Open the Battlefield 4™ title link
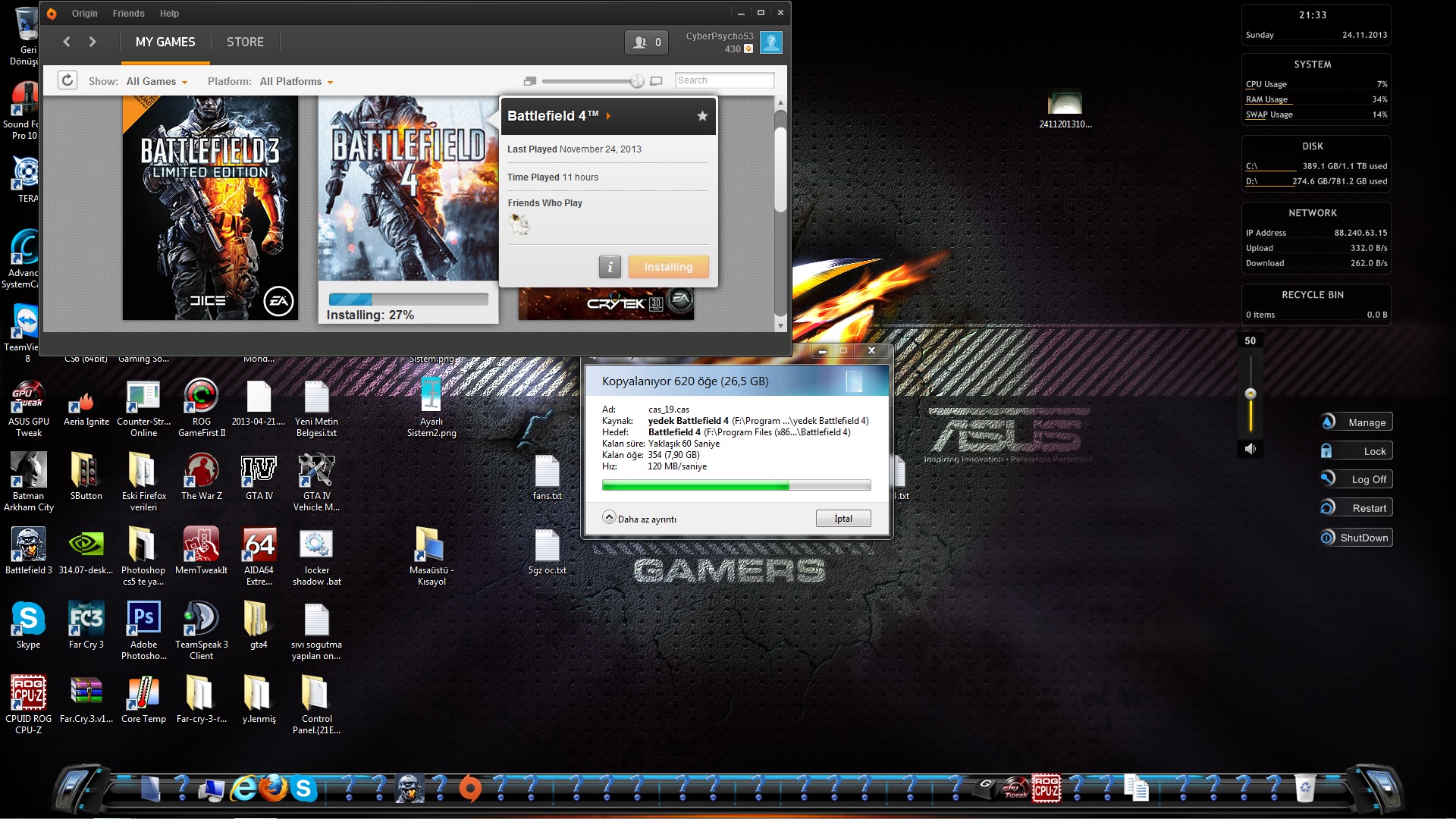Image resolution: width=1456 pixels, height=819 pixels. [559, 116]
